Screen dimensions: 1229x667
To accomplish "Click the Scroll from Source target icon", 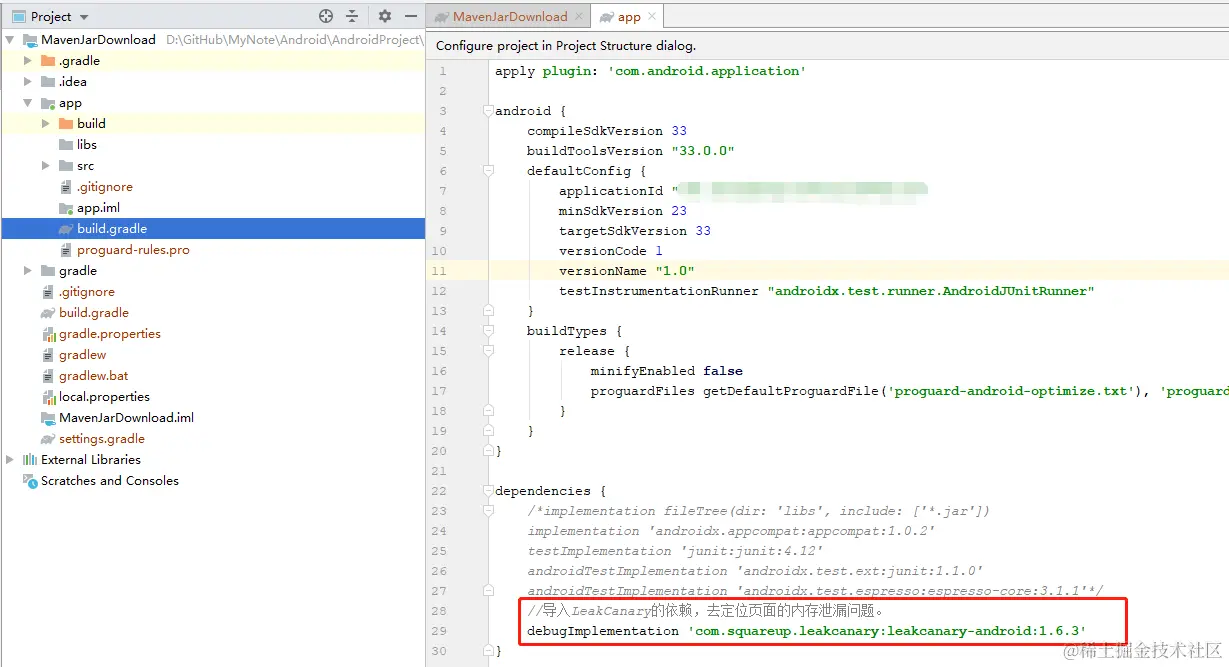I will [325, 16].
